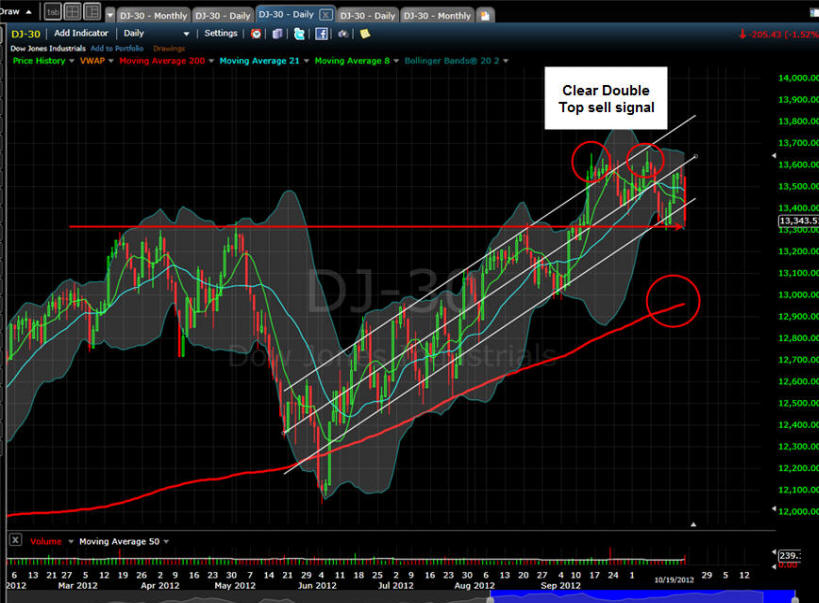
Task: Click the purple cube icon in the toolbar
Action: tap(277, 34)
